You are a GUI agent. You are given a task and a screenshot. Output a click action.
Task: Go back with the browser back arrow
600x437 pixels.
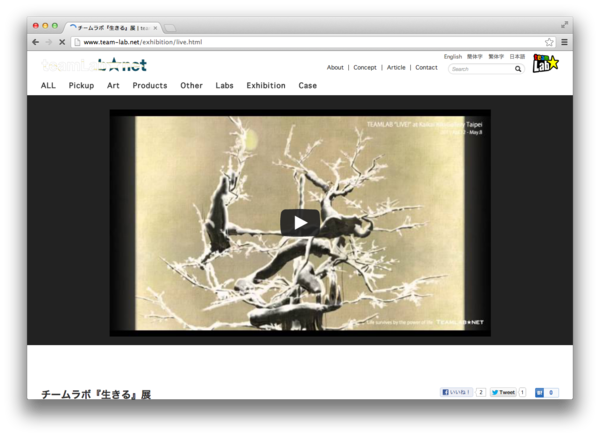pos(36,42)
